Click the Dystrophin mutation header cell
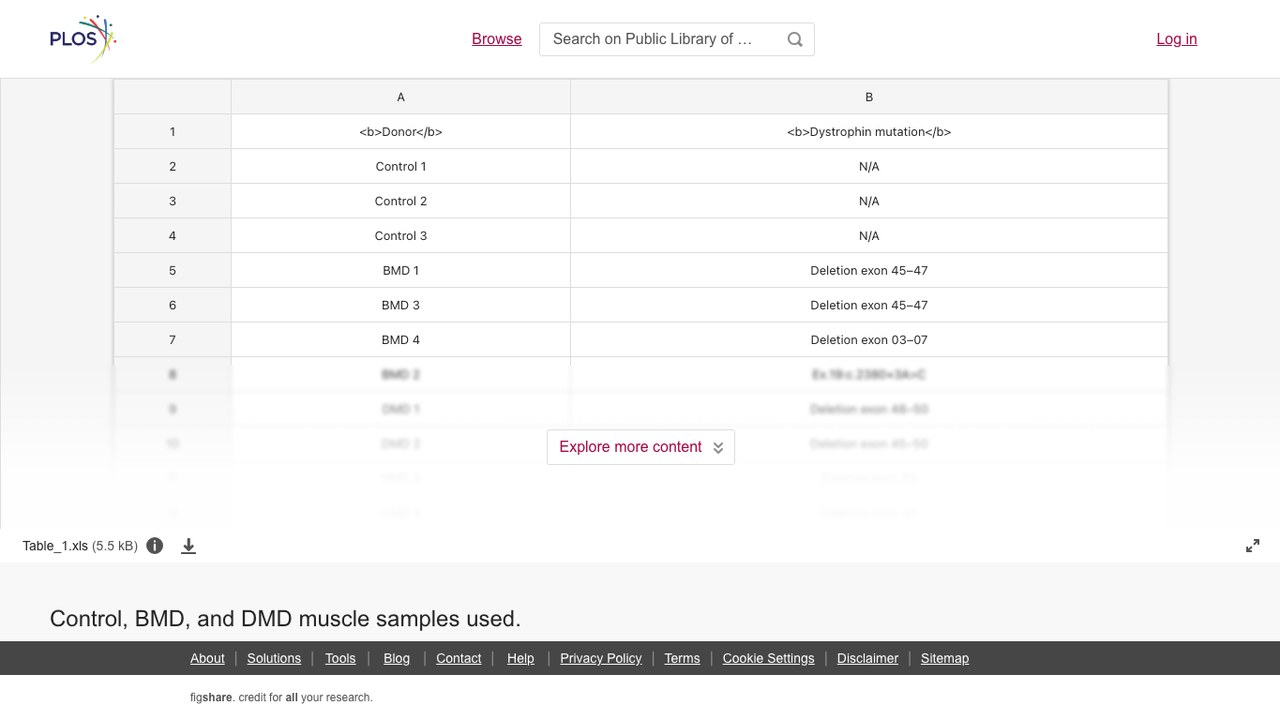Viewport: 1280px width, 720px height. 869,132
